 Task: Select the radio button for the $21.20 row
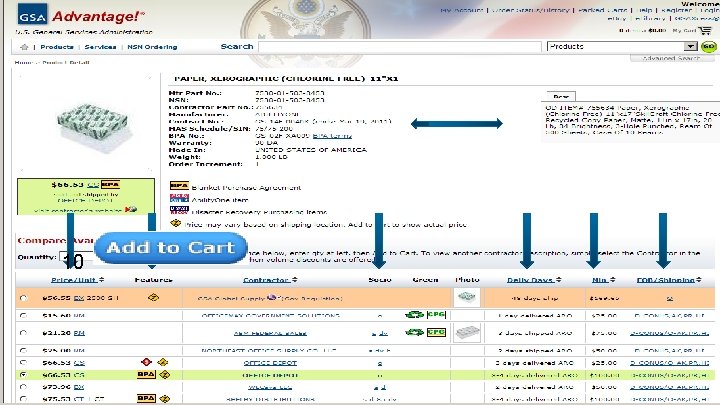(x=23, y=332)
